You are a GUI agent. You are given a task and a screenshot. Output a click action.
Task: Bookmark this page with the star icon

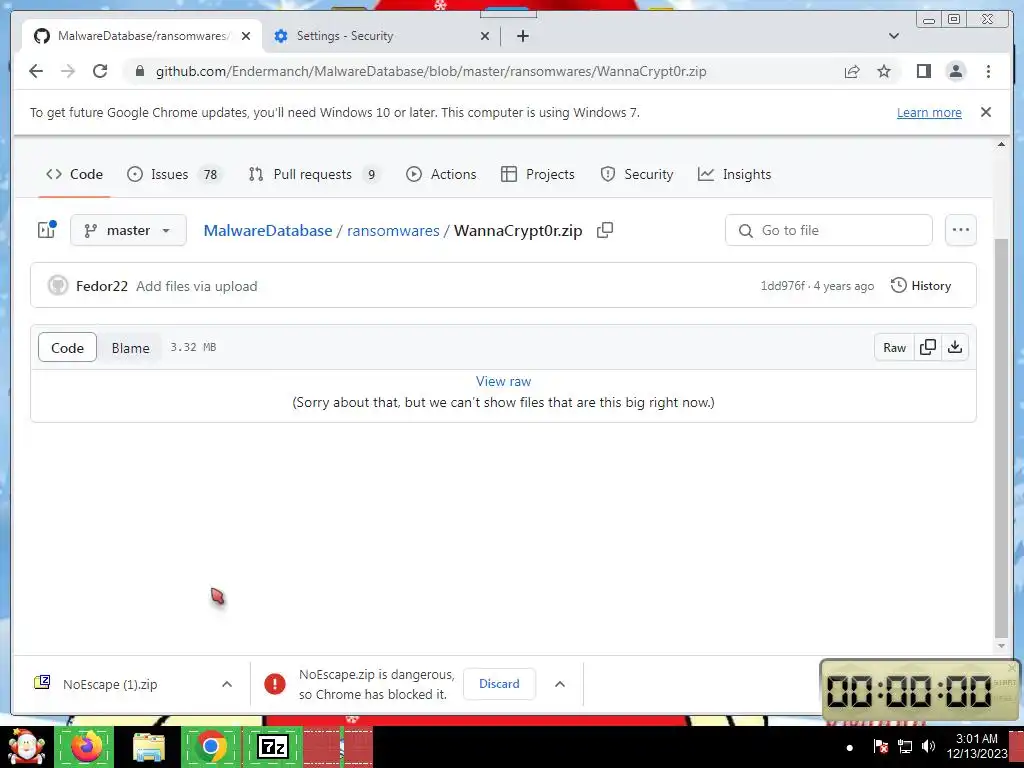[x=884, y=72]
